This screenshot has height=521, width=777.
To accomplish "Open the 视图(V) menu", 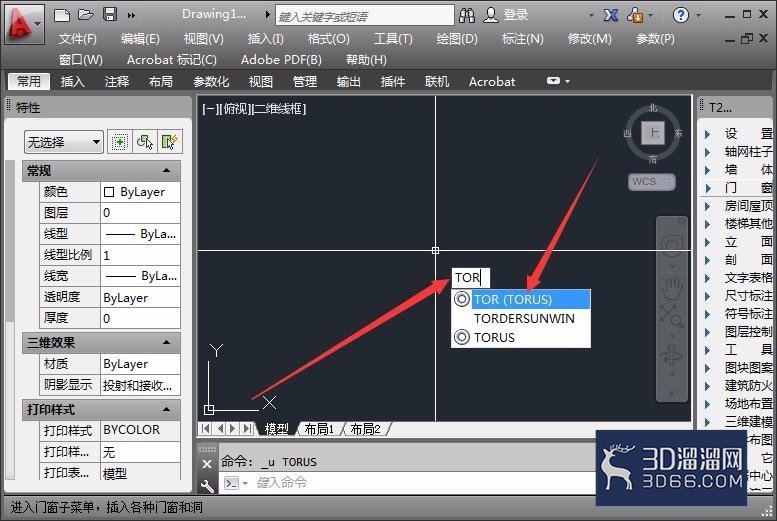I will click(204, 39).
